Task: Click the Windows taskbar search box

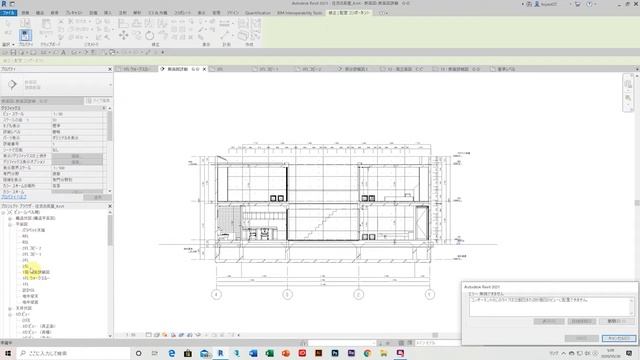Action: point(73,353)
